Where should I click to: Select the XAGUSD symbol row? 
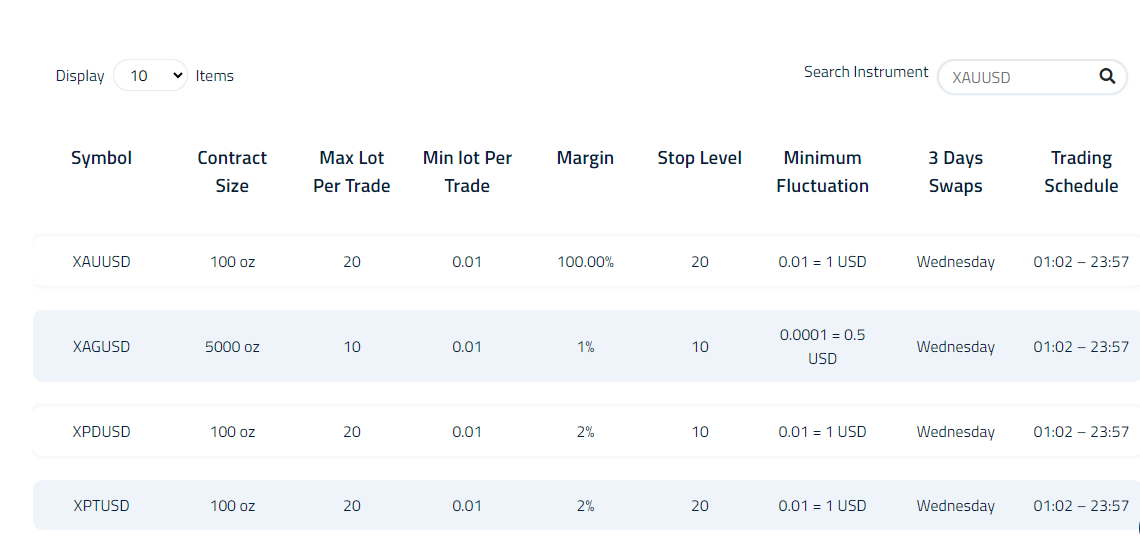click(586, 346)
